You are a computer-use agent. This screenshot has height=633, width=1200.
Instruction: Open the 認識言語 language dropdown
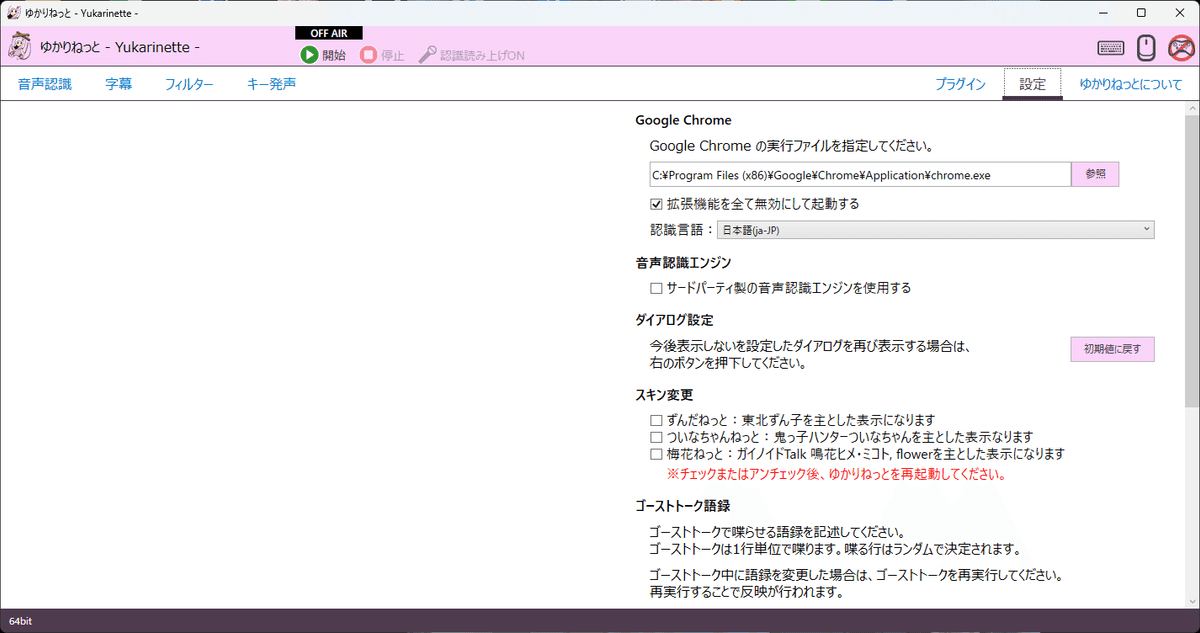(x=936, y=230)
